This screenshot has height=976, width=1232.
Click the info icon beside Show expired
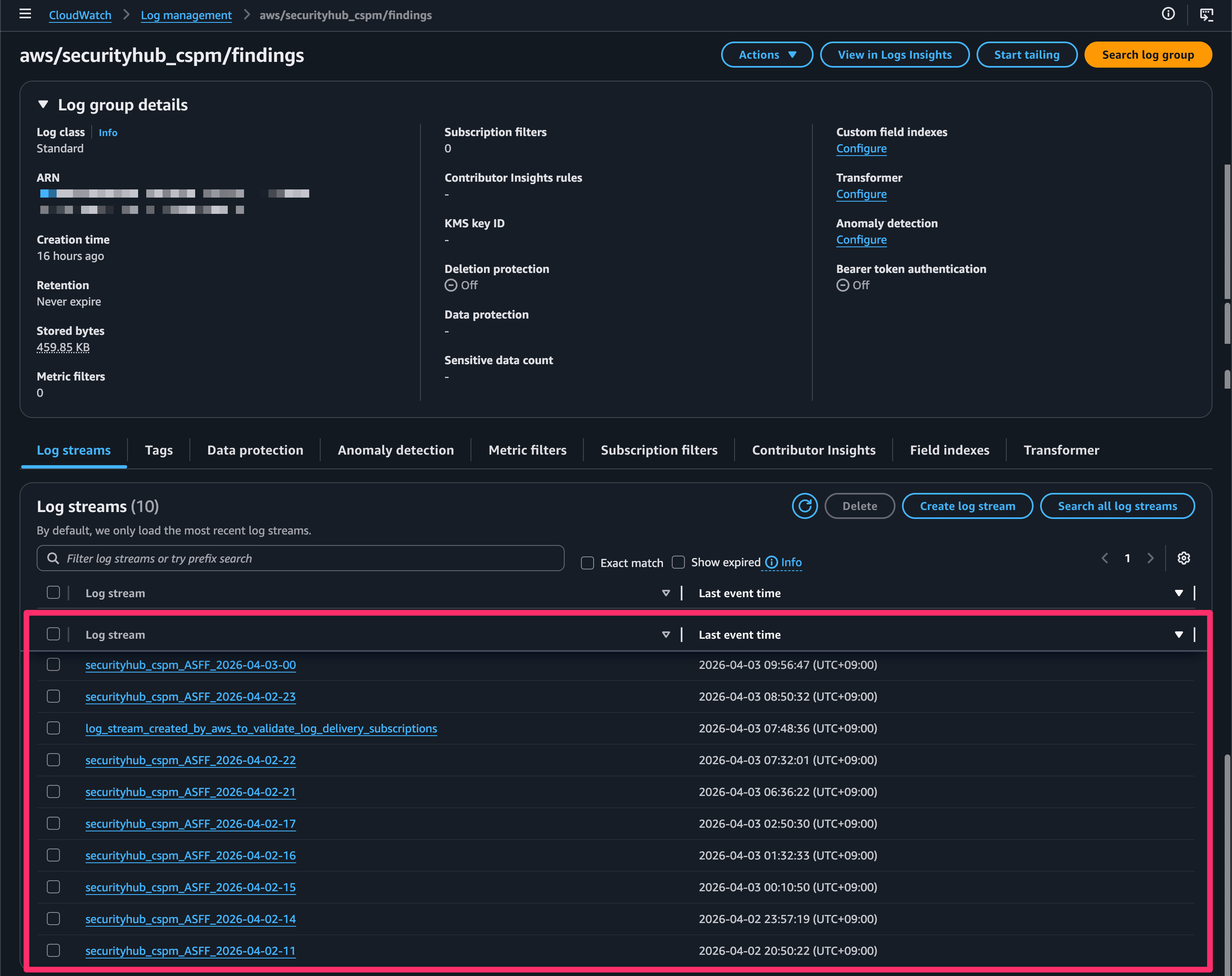(772, 563)
